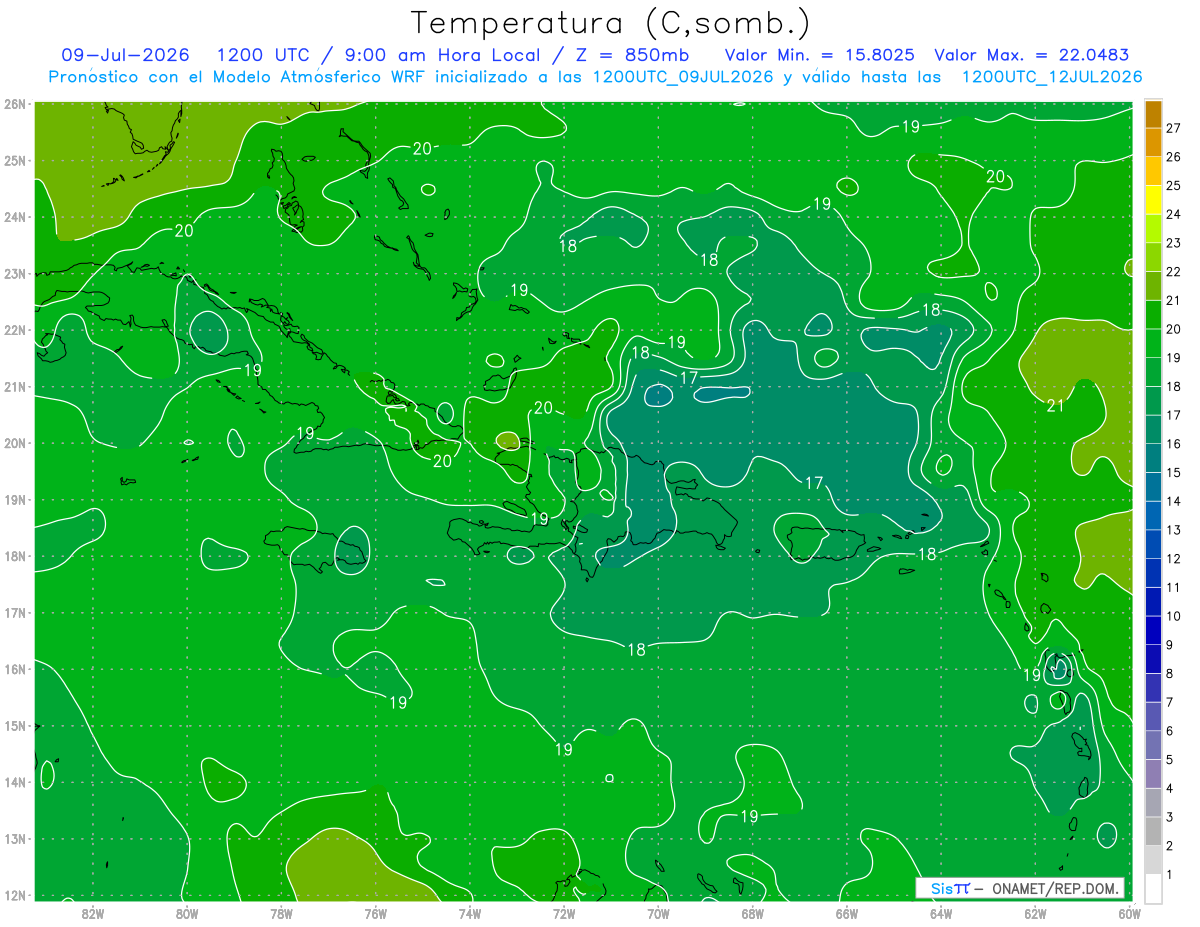
Task: Click the "60W" longitude axis label
Action: [x=1130, y=912]
